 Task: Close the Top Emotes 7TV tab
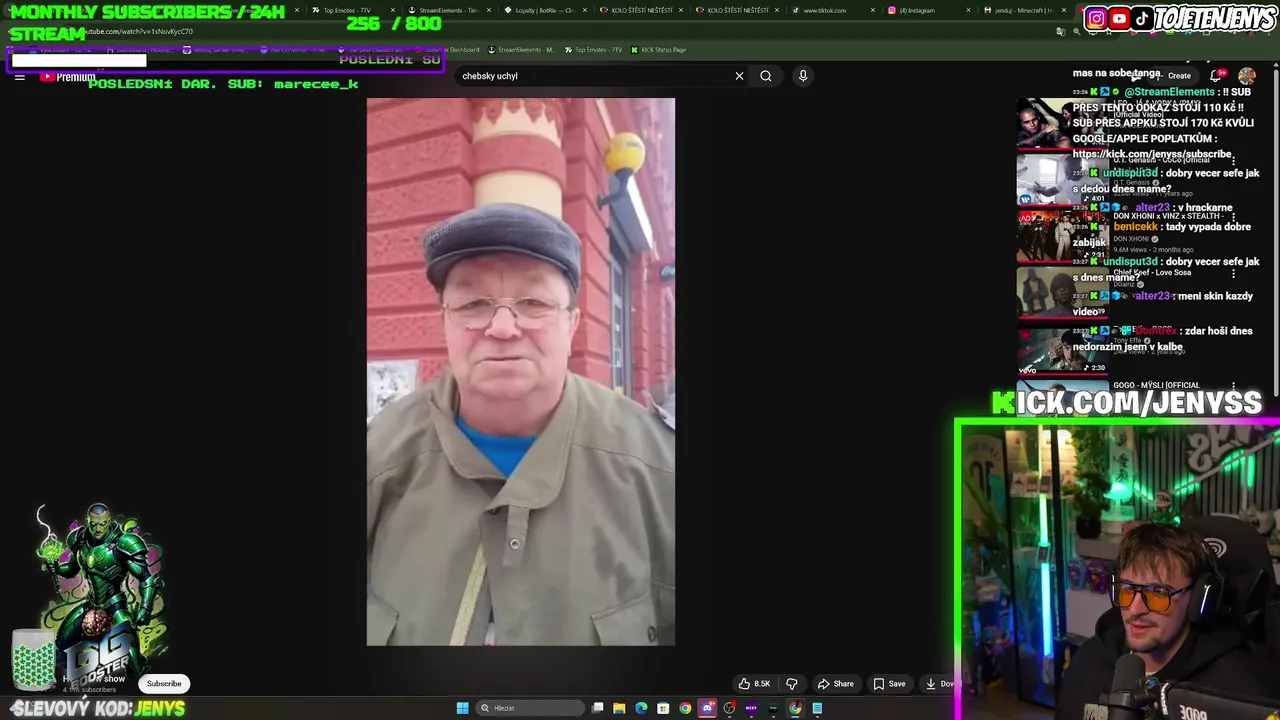click(x=393, y=10)
